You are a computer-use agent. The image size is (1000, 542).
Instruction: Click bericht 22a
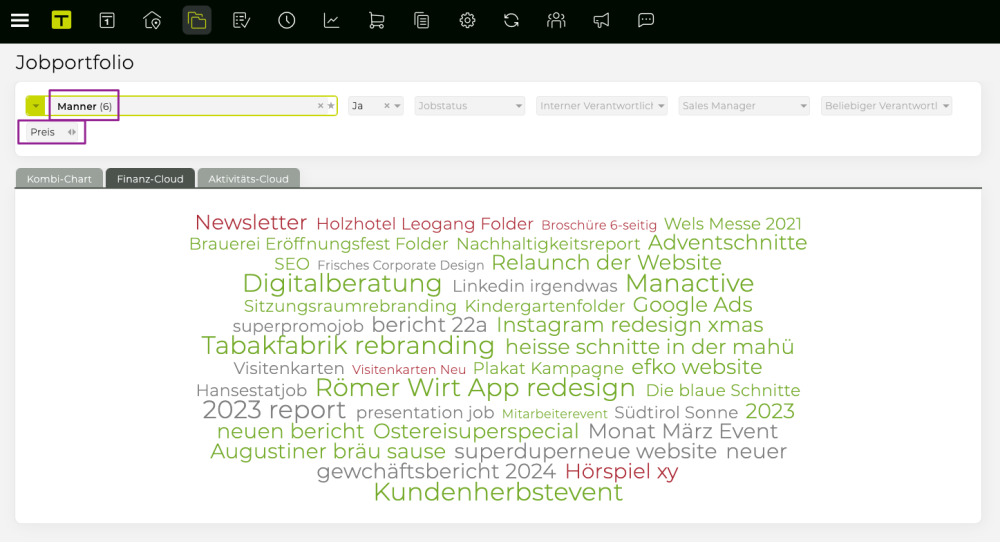[x=429, y=325]
